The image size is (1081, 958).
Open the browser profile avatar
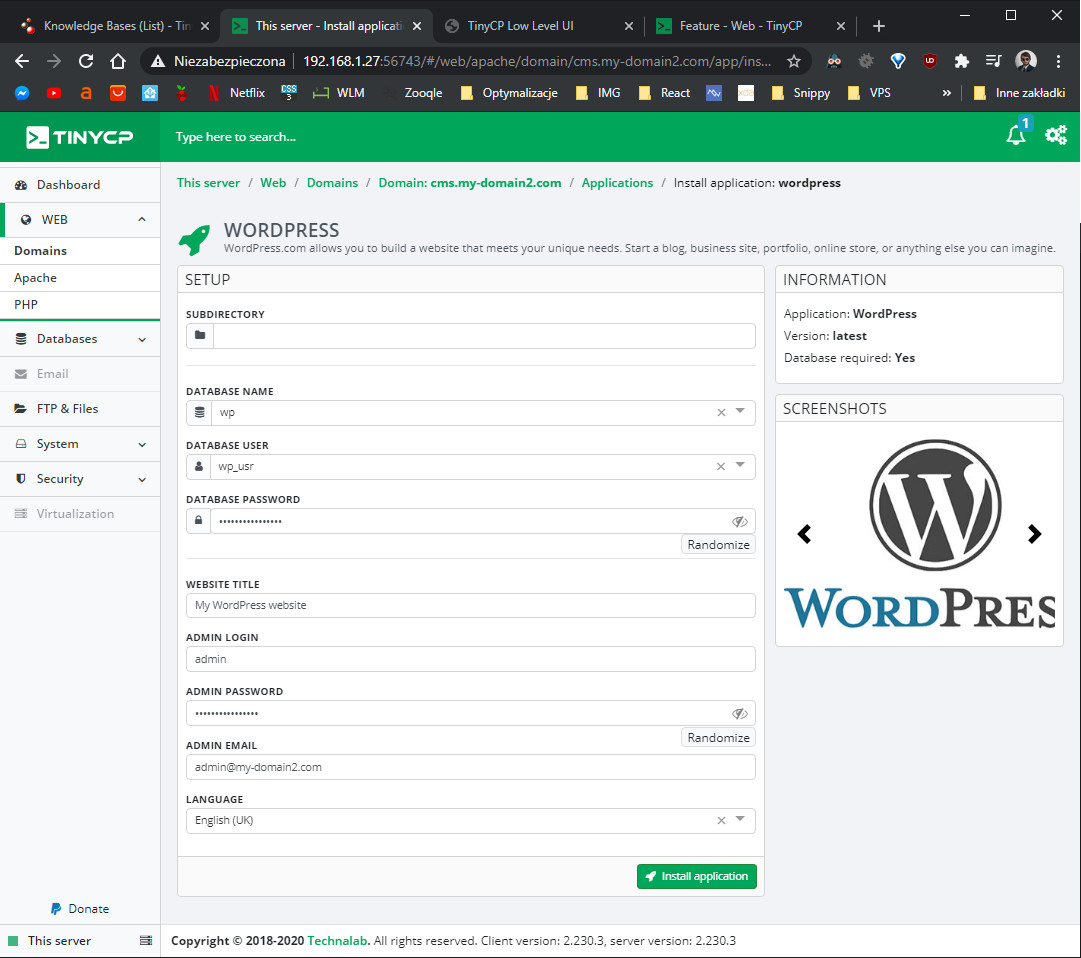(x=1026, y=61)
